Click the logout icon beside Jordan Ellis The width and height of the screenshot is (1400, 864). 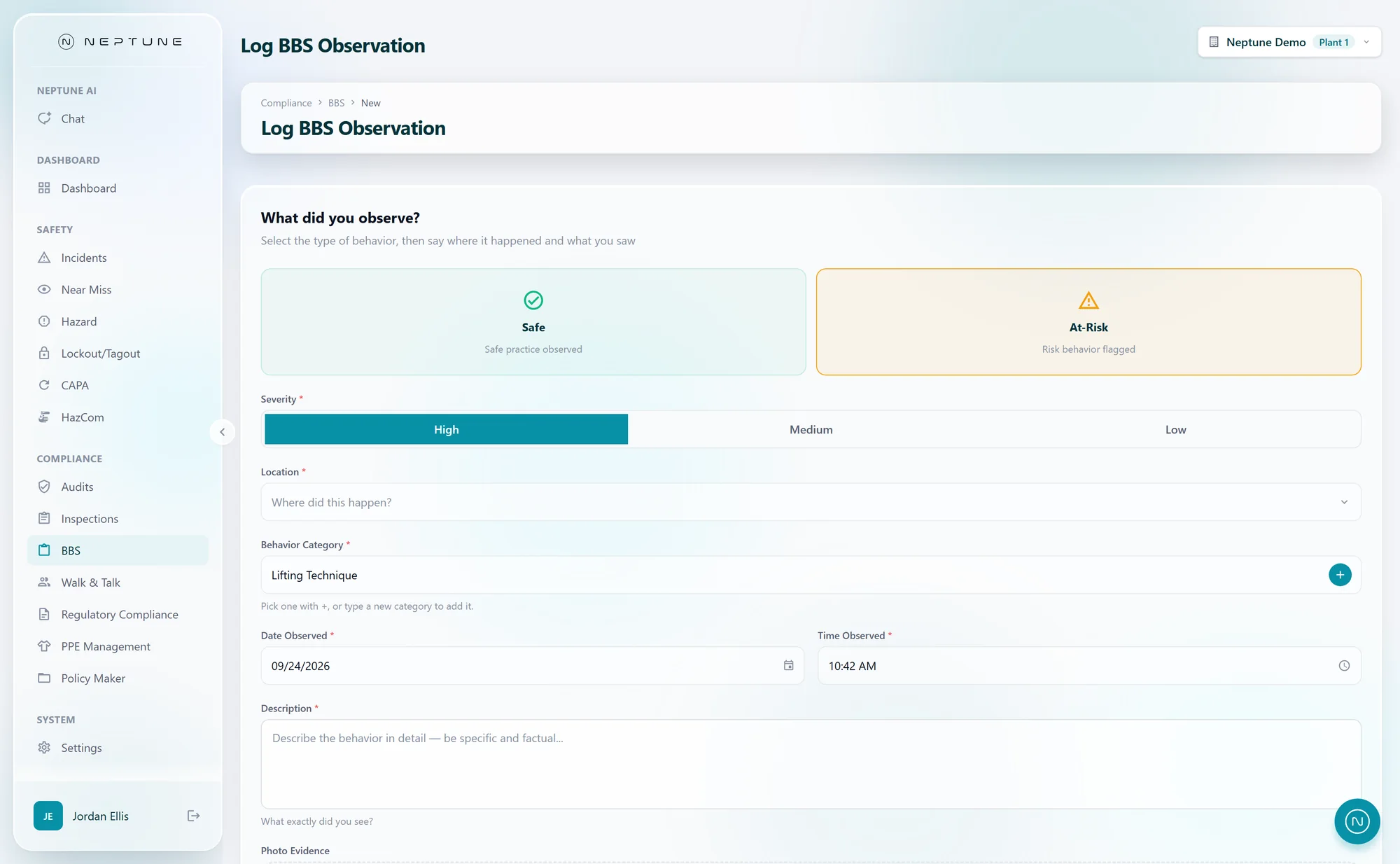[x=194, y=816]
